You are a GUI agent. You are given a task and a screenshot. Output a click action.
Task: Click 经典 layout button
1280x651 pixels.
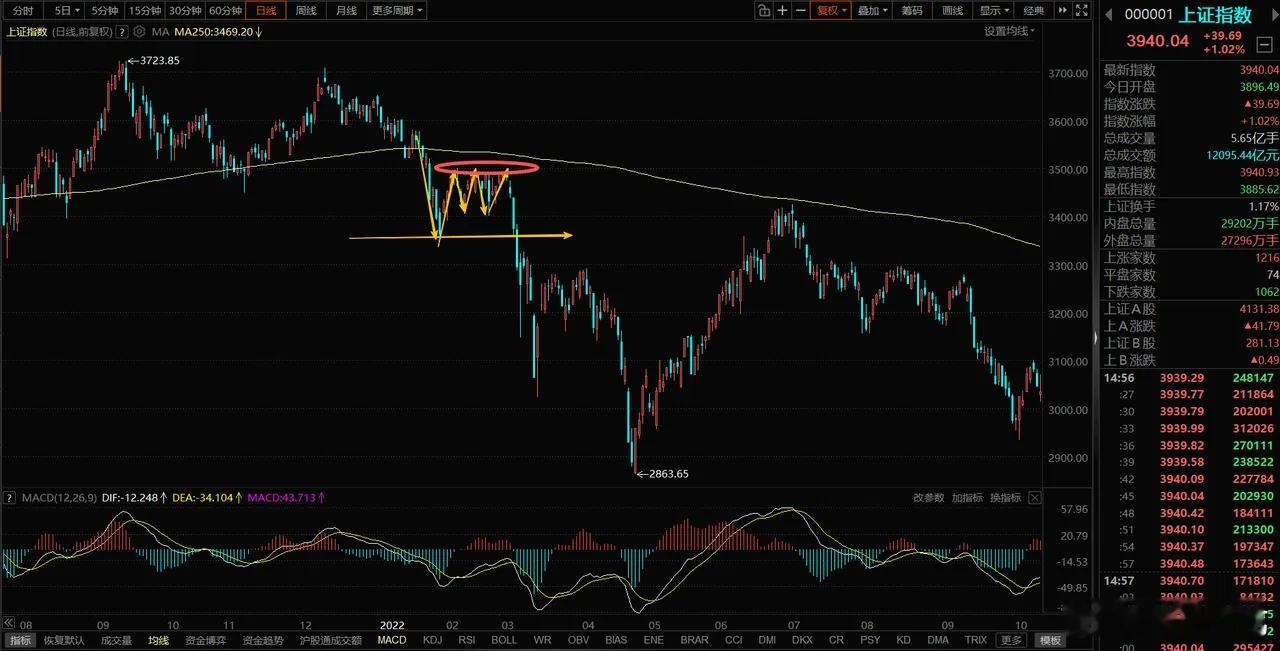[1034, 11]
